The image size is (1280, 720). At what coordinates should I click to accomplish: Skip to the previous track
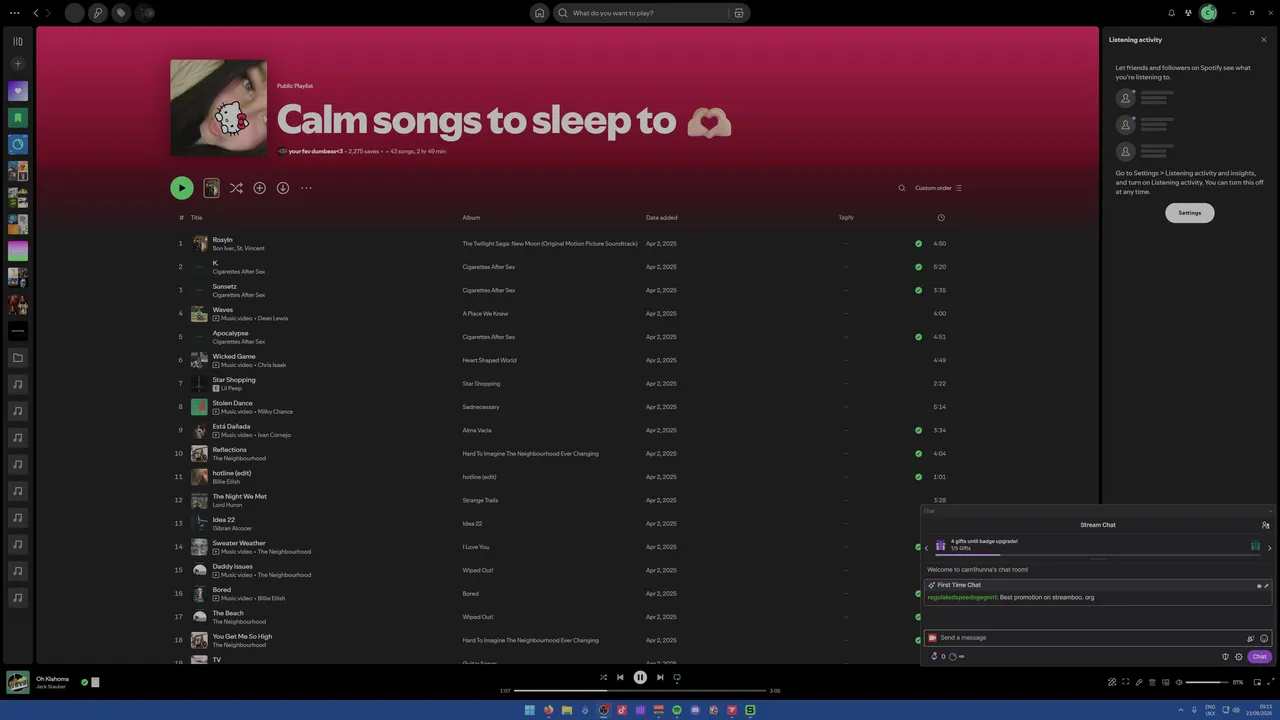[x=620, y=677]
